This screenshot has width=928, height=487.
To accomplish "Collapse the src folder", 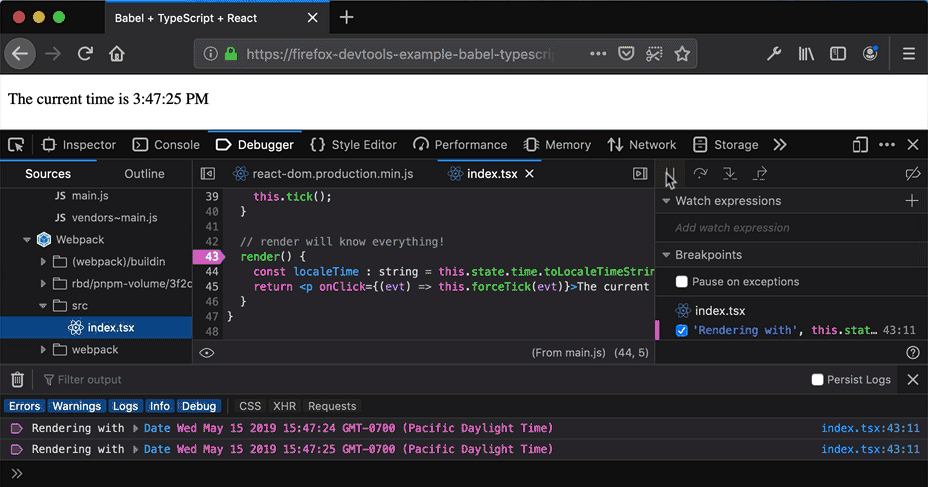I will click(x=43, y=306).
